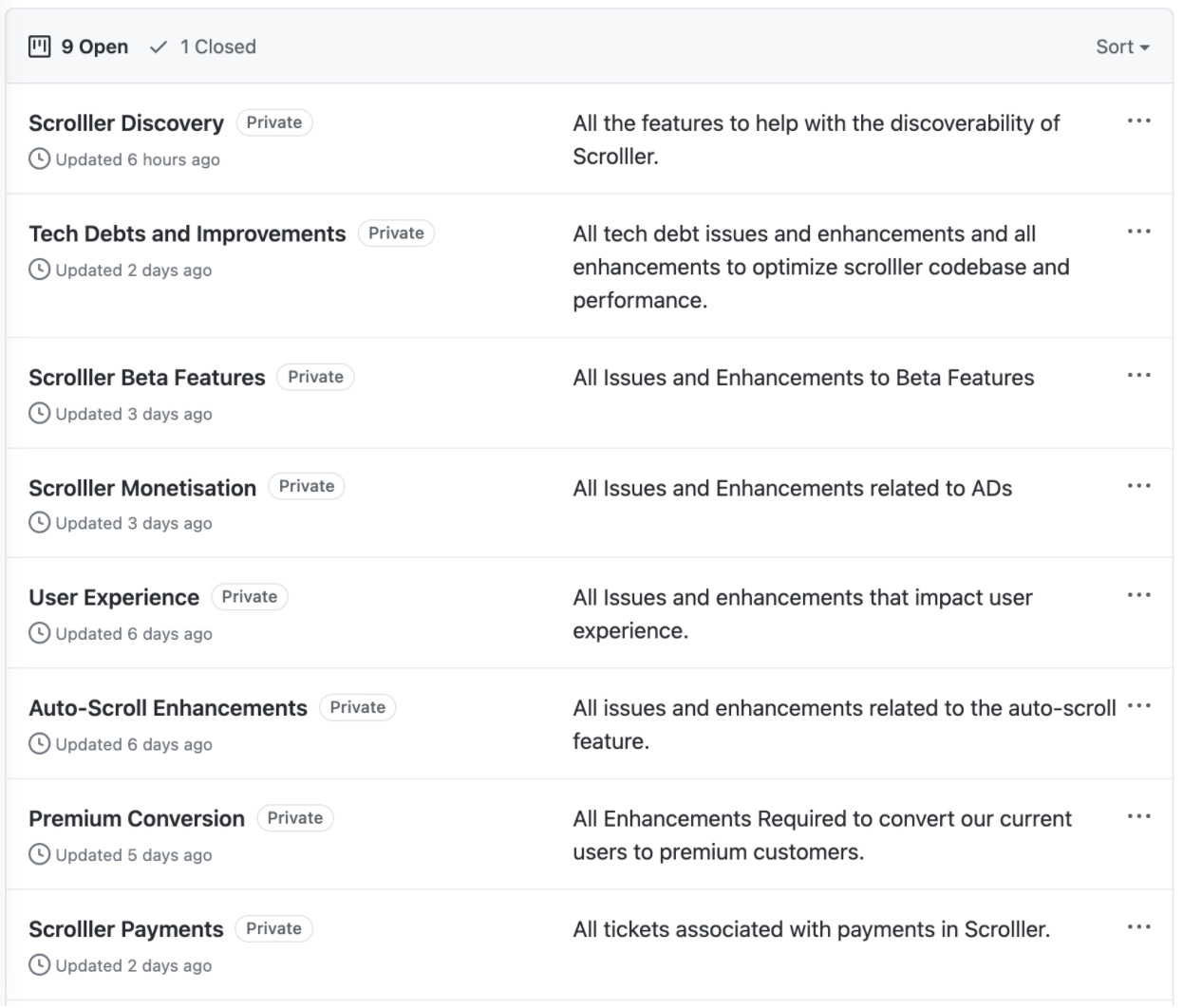
Task: Open the Premium Conversion project
Action: [x=137, y=819]
